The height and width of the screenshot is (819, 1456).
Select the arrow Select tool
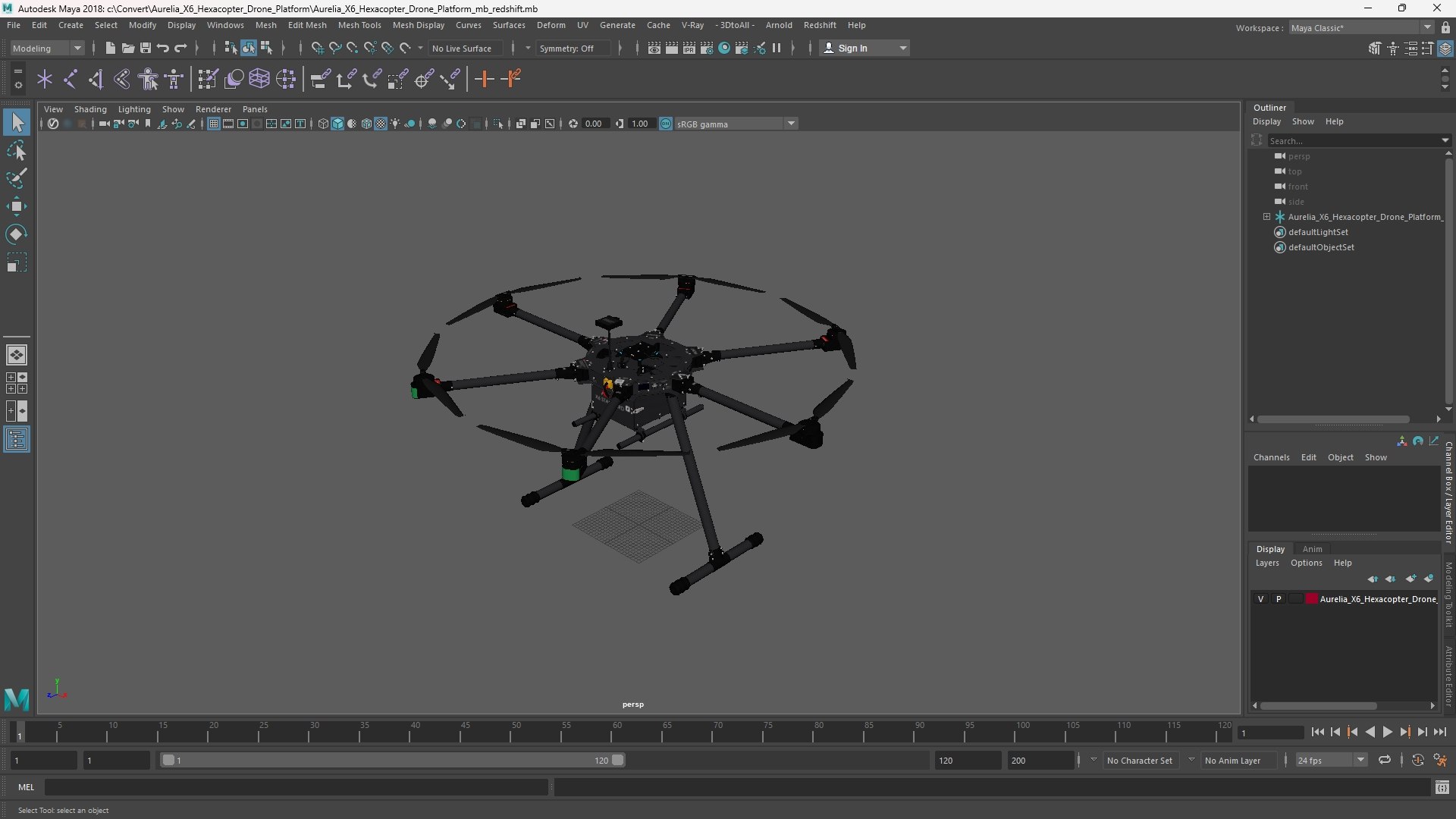[x=17, y=122]
